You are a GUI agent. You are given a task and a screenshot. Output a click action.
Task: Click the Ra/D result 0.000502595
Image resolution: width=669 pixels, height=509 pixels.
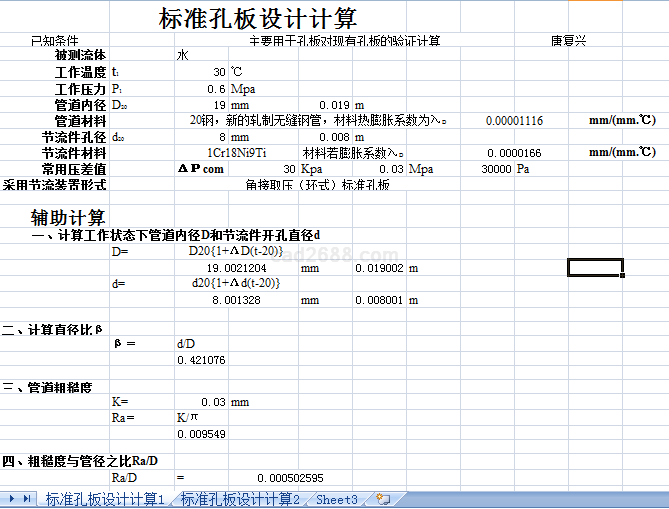click(290, 478)
